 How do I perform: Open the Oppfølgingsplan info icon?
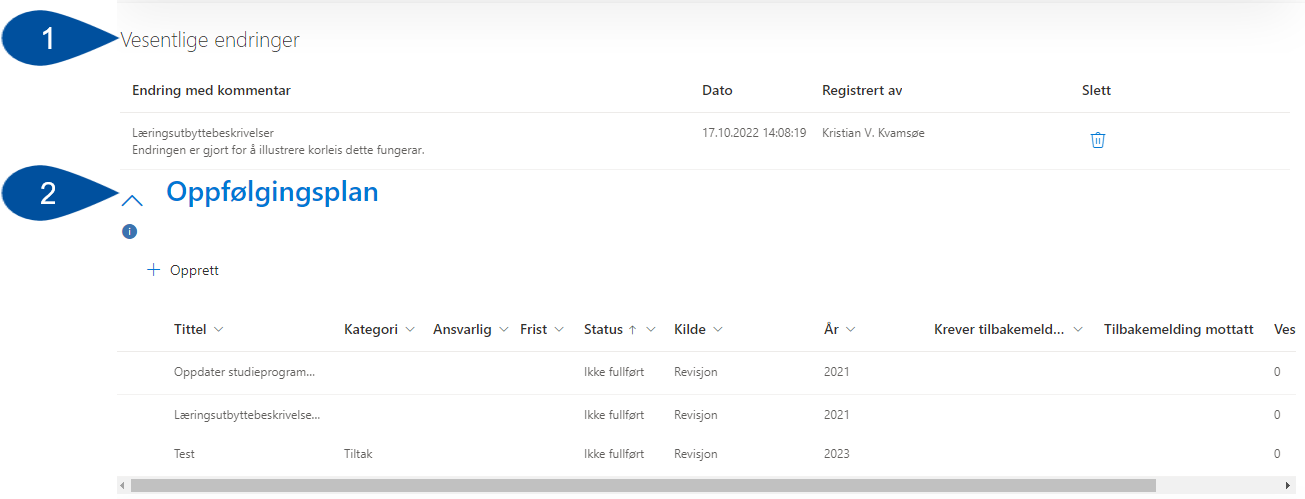tap(128, 232)
